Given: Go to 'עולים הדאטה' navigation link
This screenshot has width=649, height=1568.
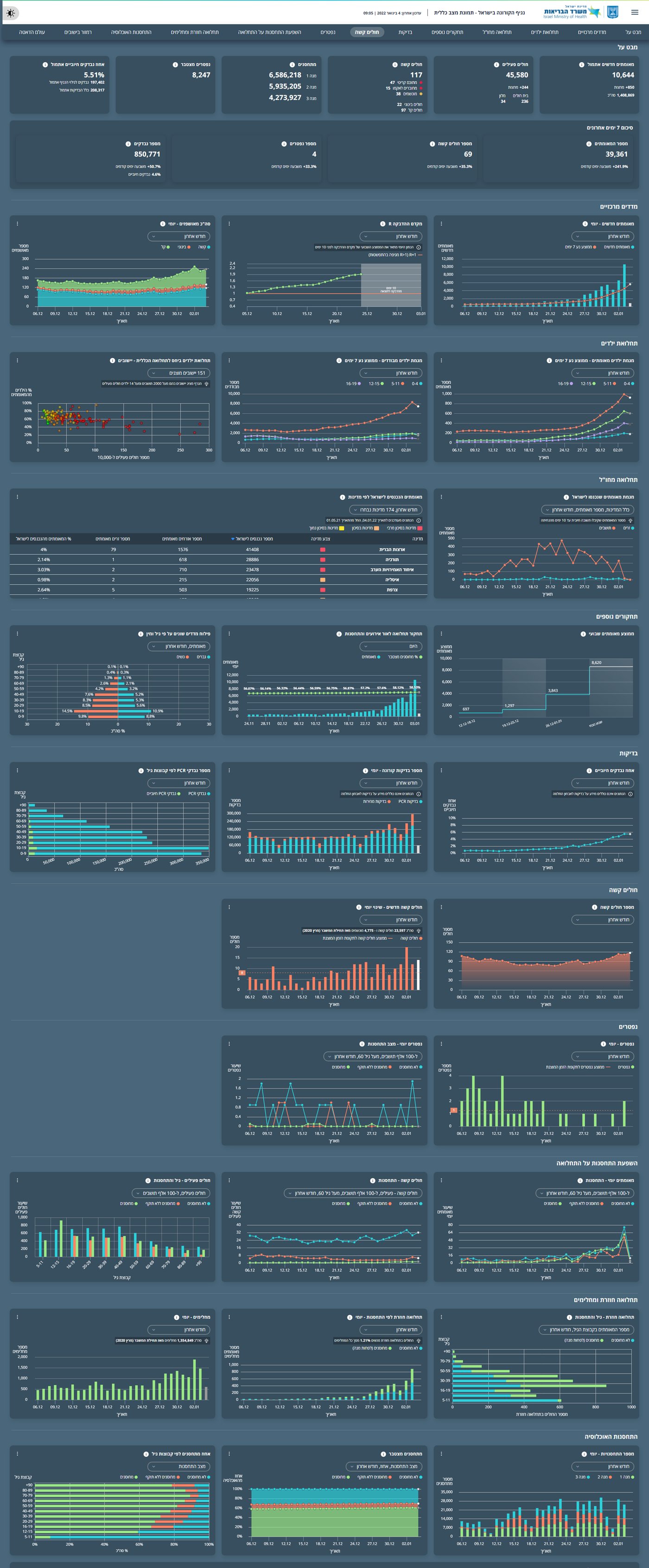Looking at the screenshot, I should 32,32.
